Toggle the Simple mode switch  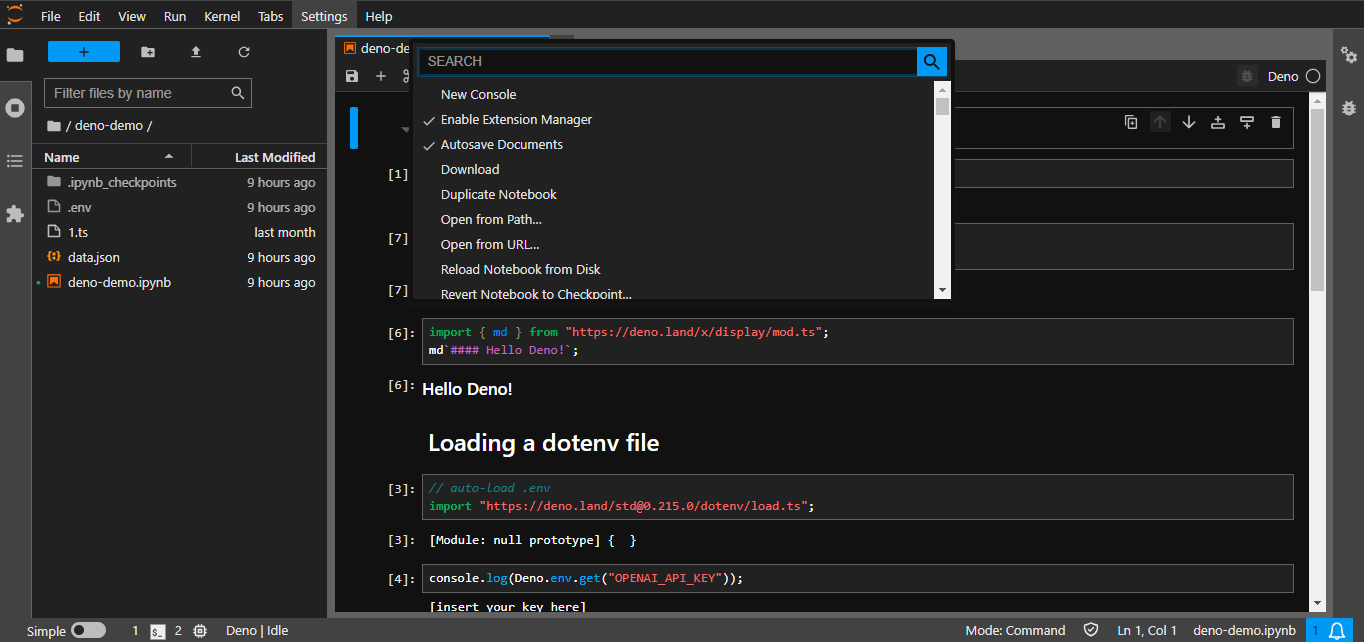tap(88, 631)
